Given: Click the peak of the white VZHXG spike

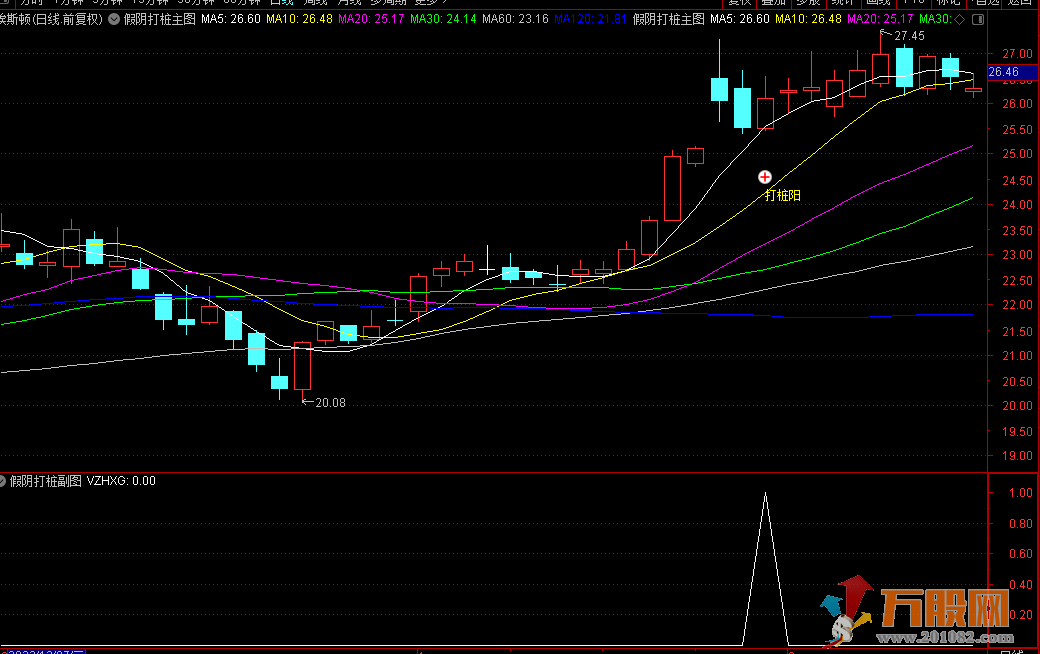Looking at the screenshot, I should click(x=765, y=493).
